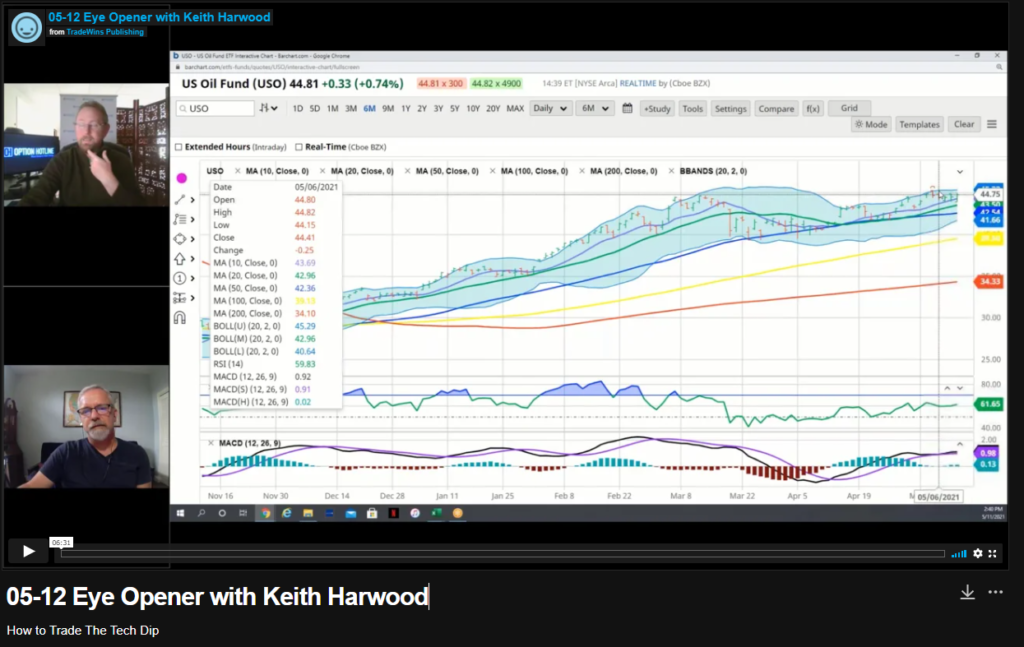Expand the numbered annotation options arrow
The width and height of the screenshot is (1024, 647).
click(x=193, y=278)
